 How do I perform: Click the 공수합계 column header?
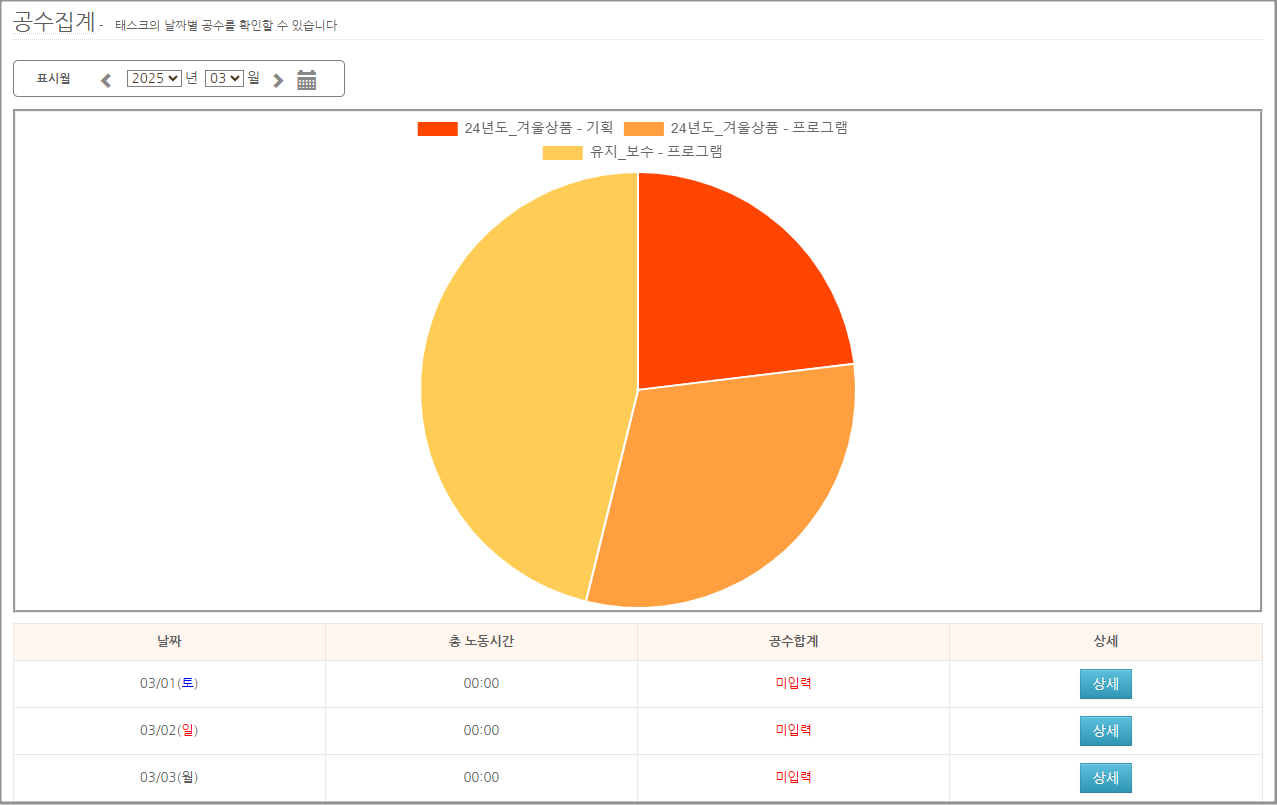click(x=793, y=642)
